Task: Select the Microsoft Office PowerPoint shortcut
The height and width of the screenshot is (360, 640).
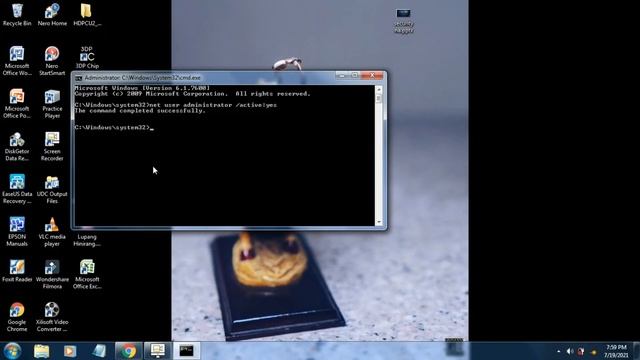Action: tap(17, 104)
